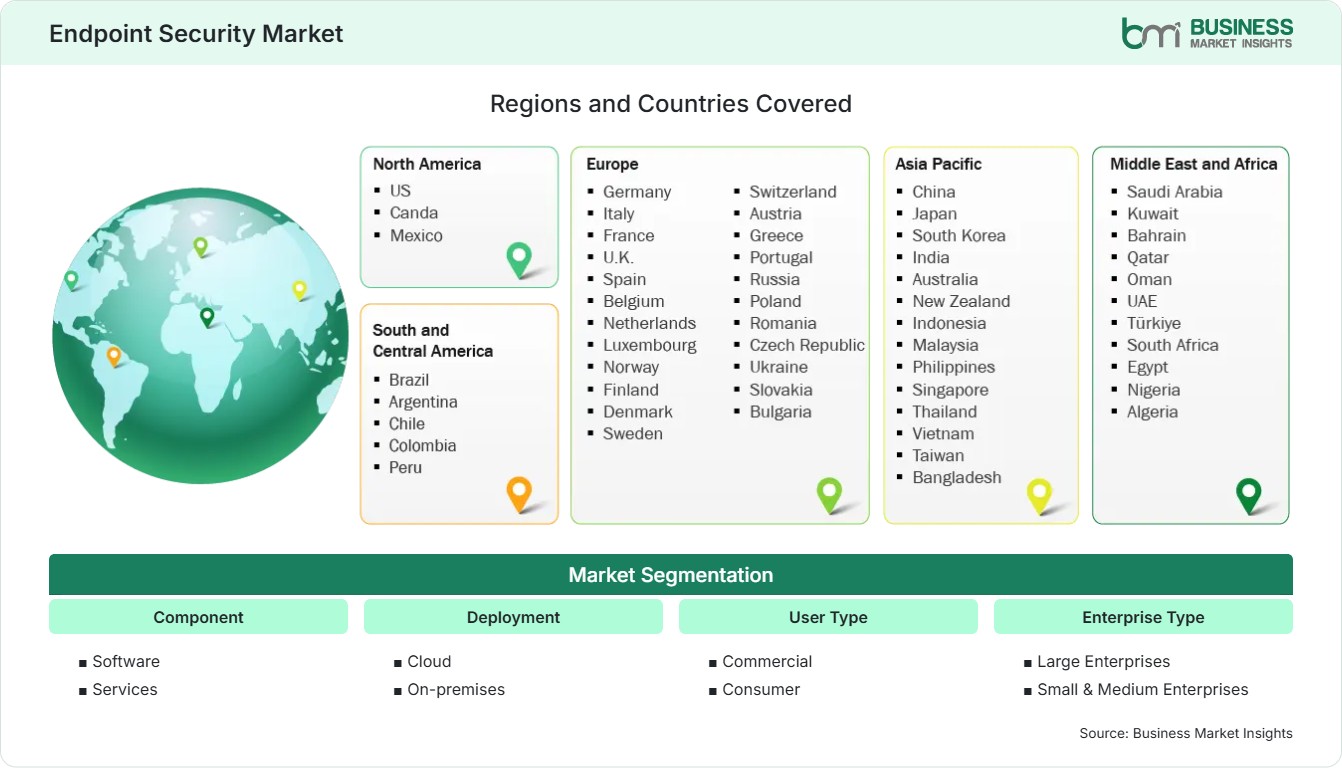Image resolution: width=1342 pixels, height=768 pixels.
Task: Click the yellow pin on globe over Asia
Action: coord(299,290)
